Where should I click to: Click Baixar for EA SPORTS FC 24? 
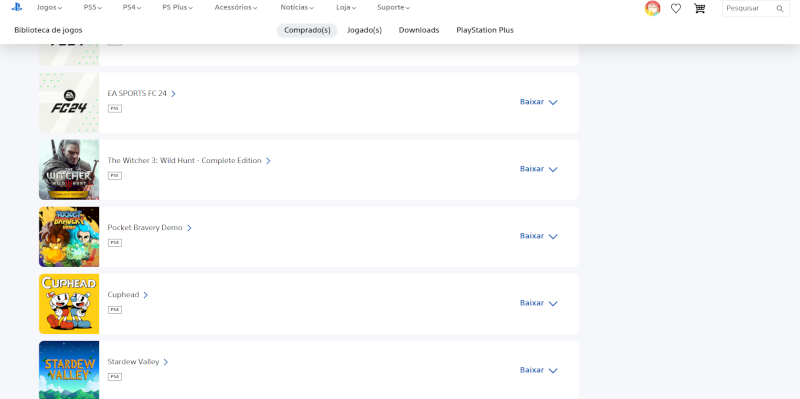pyautogui.click(x=532, y=102)
